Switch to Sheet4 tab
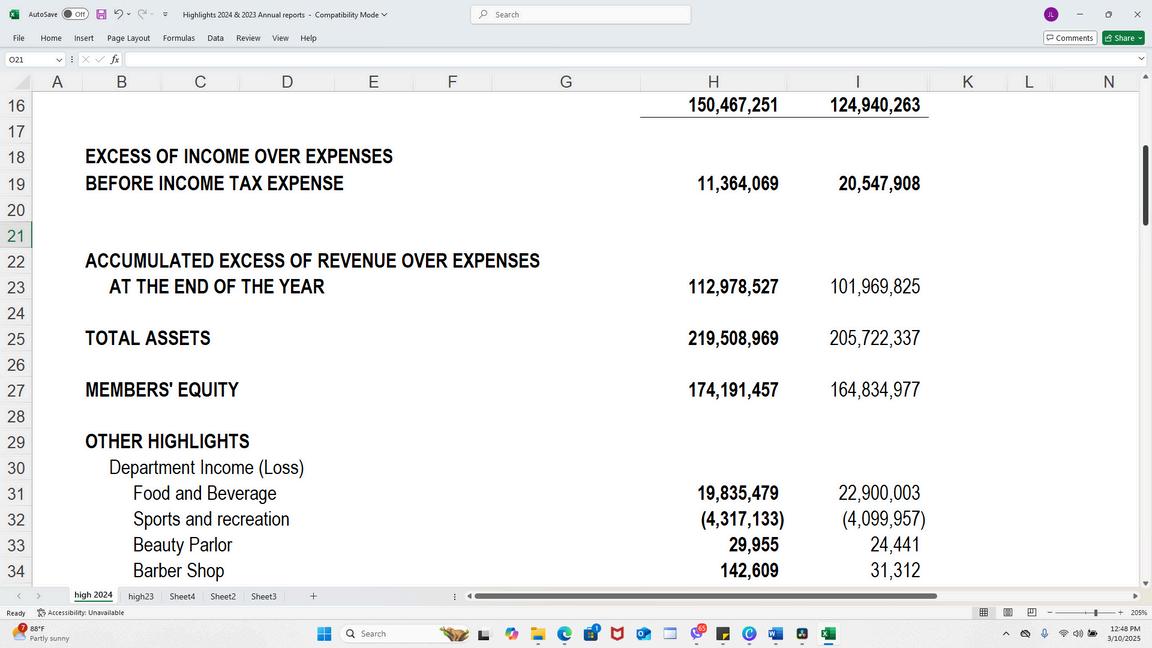 point(182,597)
